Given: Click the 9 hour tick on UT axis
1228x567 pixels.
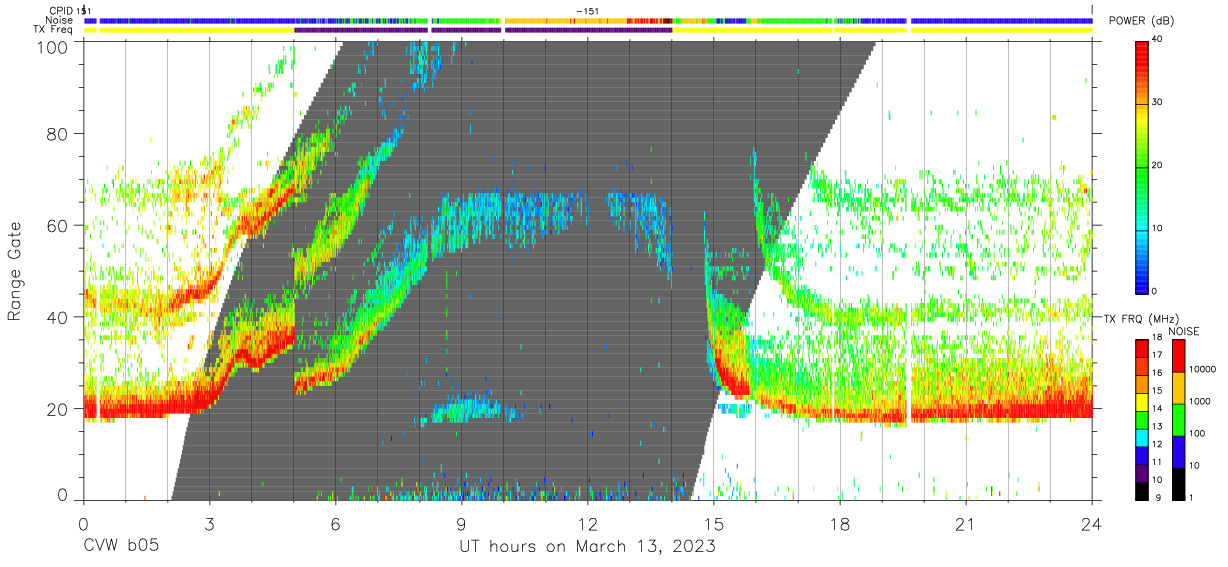Looking at the screenshot, I should [461, 523].
